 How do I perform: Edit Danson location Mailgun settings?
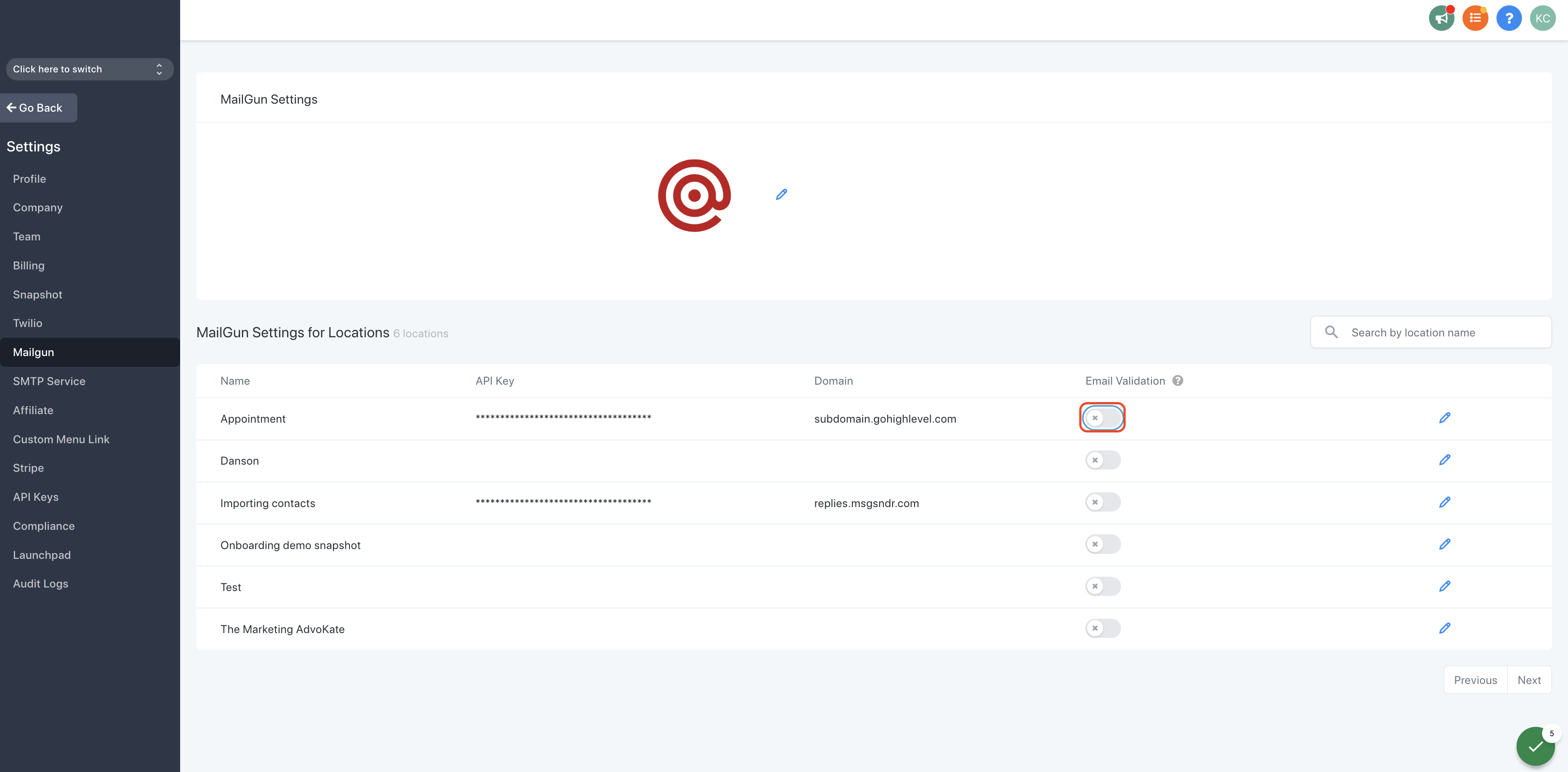[x=1445, y=460]
